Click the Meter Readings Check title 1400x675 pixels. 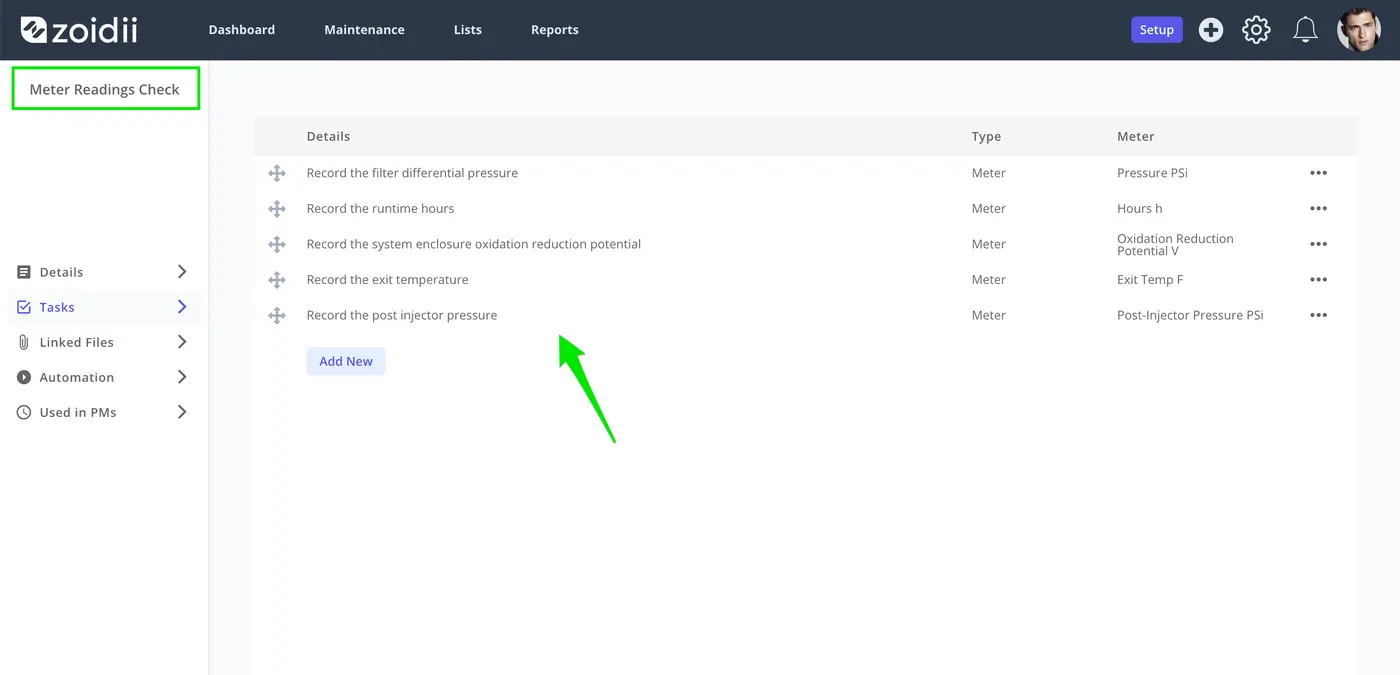pos(105,89)
